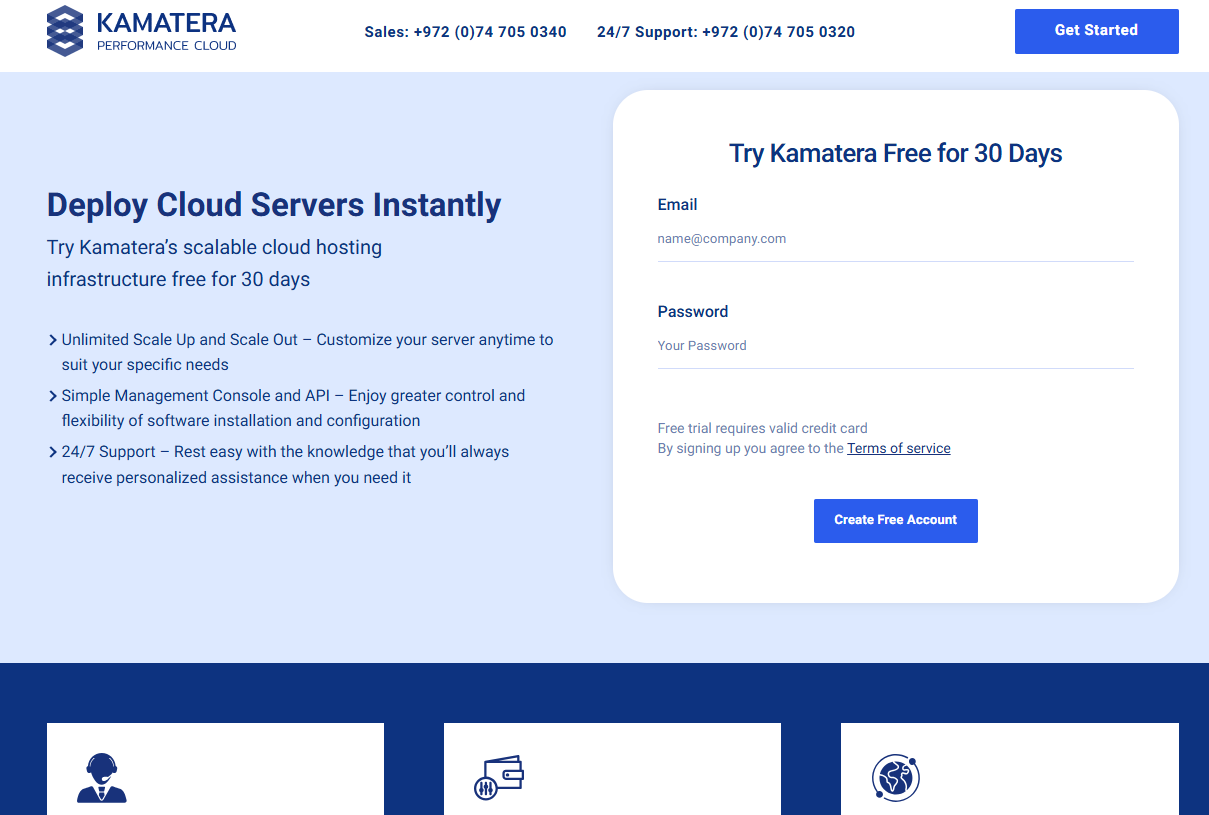Screen dimensions: 1209x815
Task: Call the 24/7 Support phone number link
Action: 726,31
